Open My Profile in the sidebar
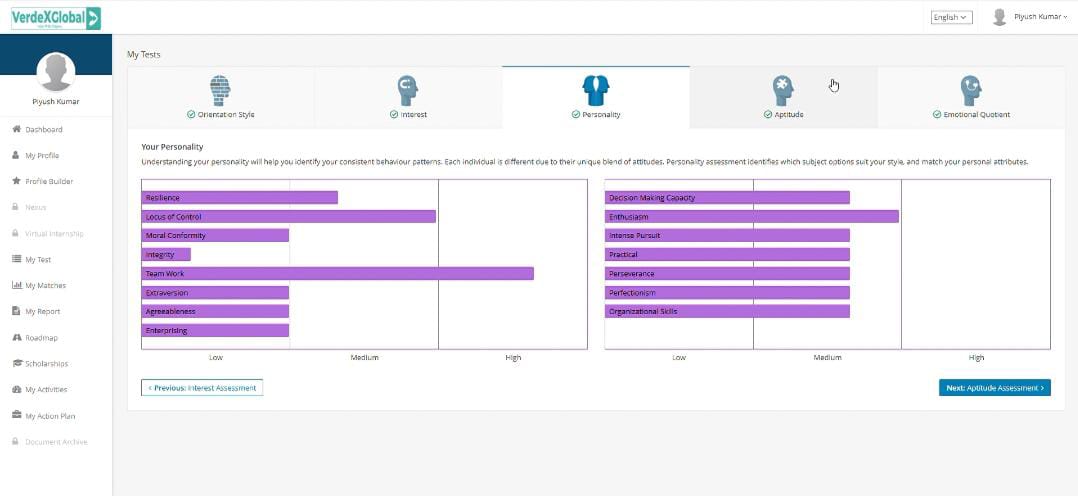This screenshot has height=496, width=1078. click(x=41, y=156)
